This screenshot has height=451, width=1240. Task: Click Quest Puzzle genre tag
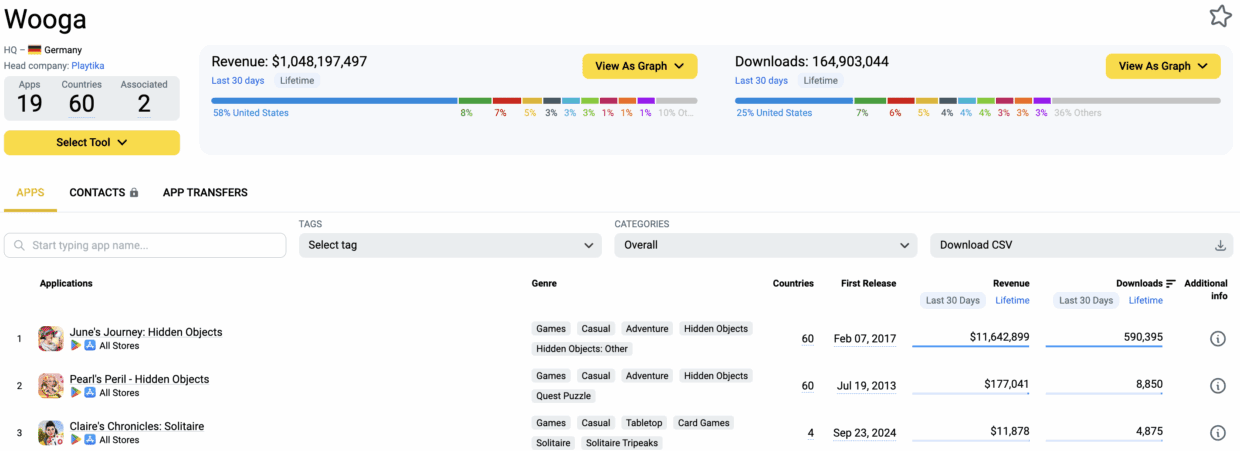[564, 396]
